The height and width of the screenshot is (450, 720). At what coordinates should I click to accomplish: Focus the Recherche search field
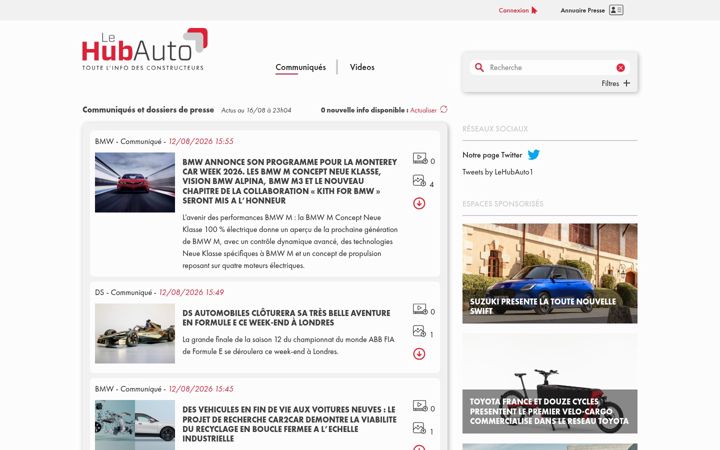[550, 68]
